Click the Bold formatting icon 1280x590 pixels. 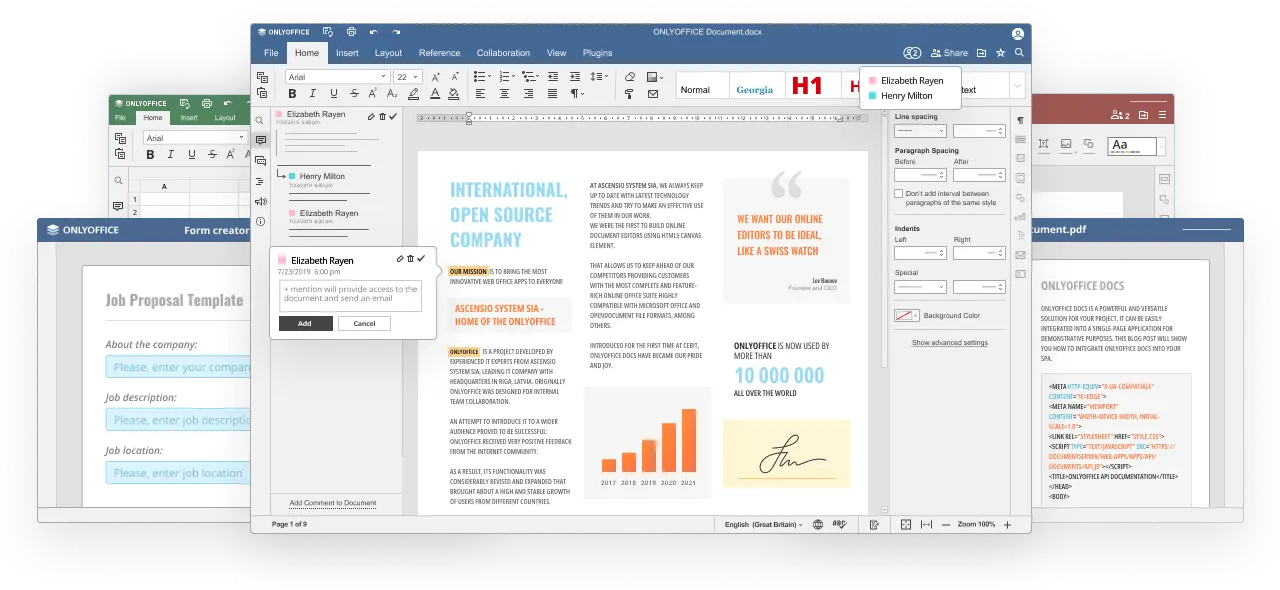point(292,94)
